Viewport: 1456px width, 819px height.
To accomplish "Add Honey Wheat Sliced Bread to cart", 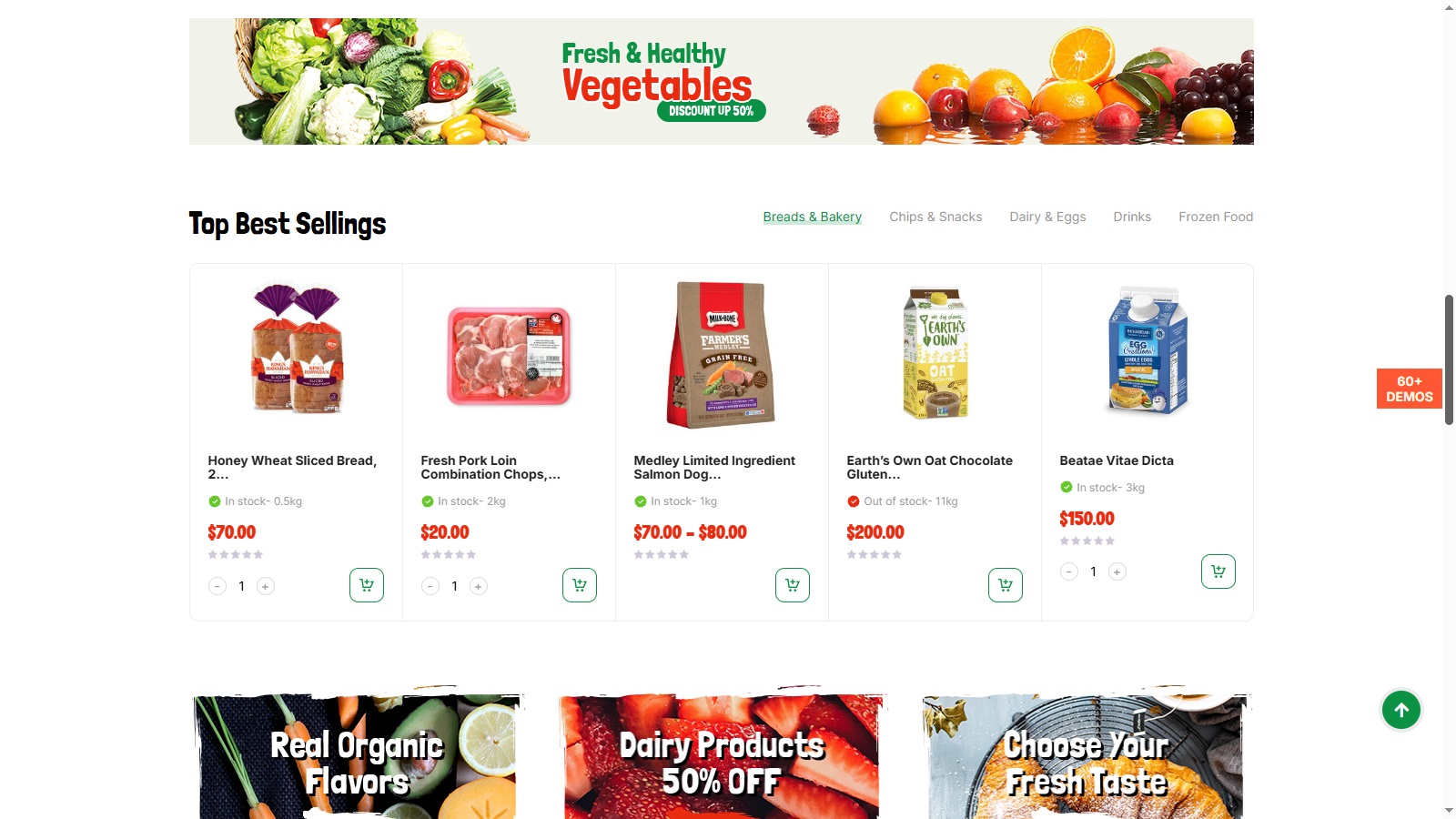I will (367, 585).
